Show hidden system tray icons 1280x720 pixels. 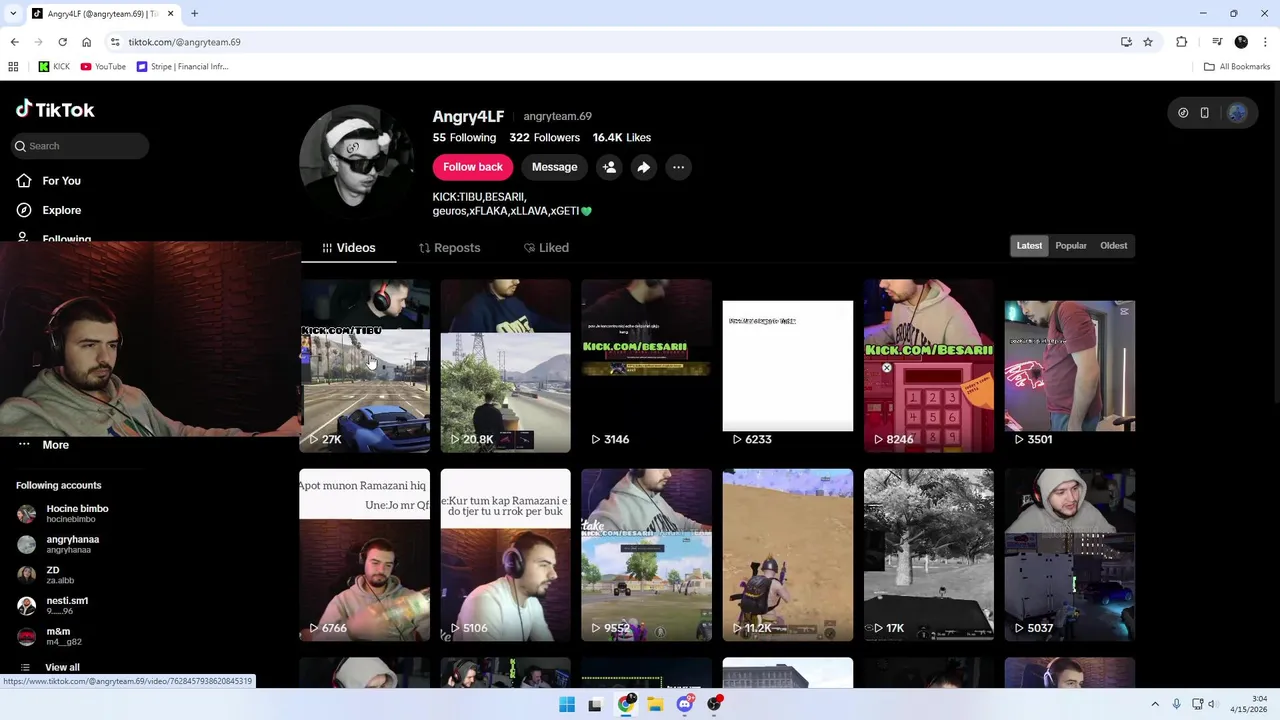pos(1155,704)
